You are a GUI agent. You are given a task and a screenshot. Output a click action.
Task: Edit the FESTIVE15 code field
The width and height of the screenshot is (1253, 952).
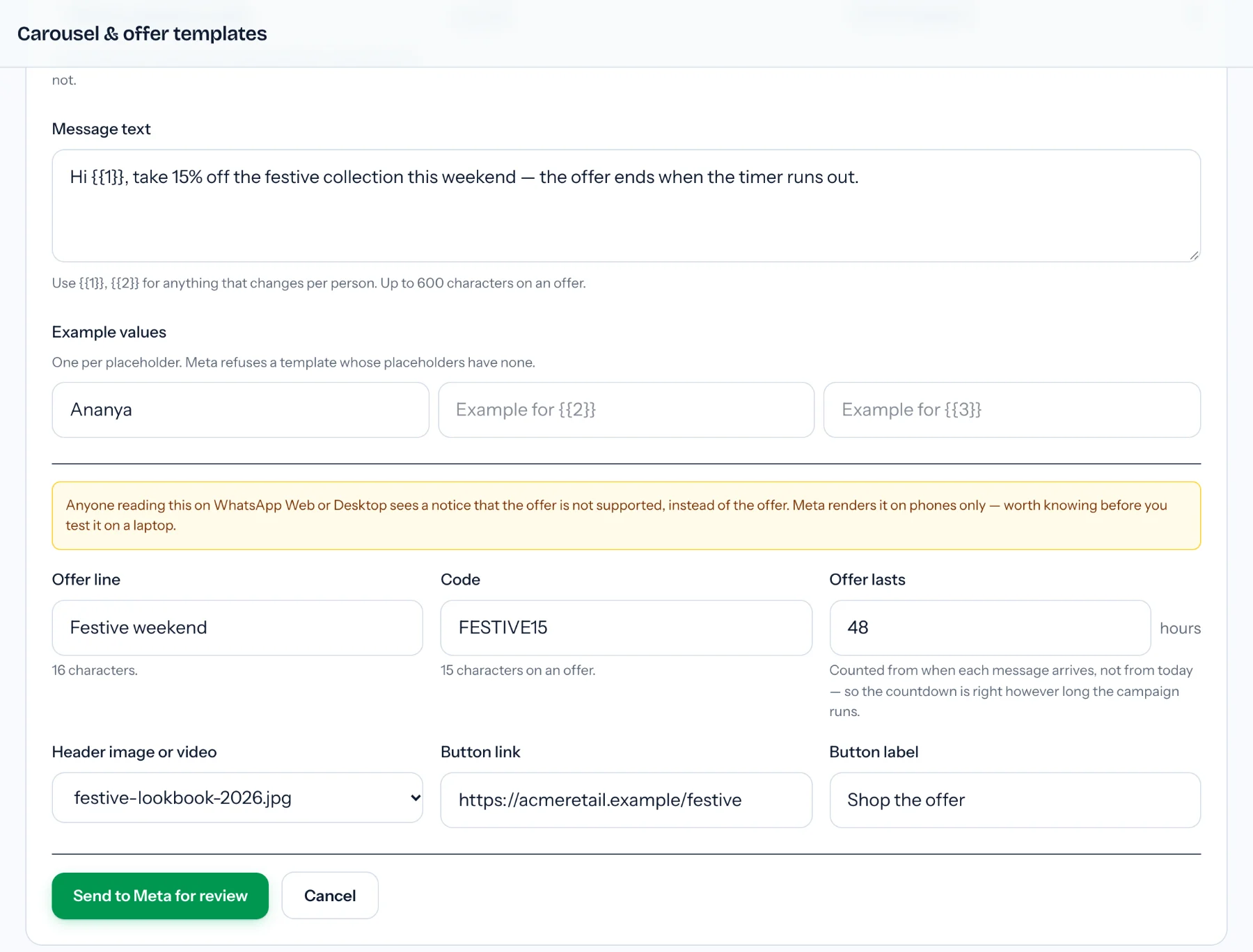[x=626, y=628]
